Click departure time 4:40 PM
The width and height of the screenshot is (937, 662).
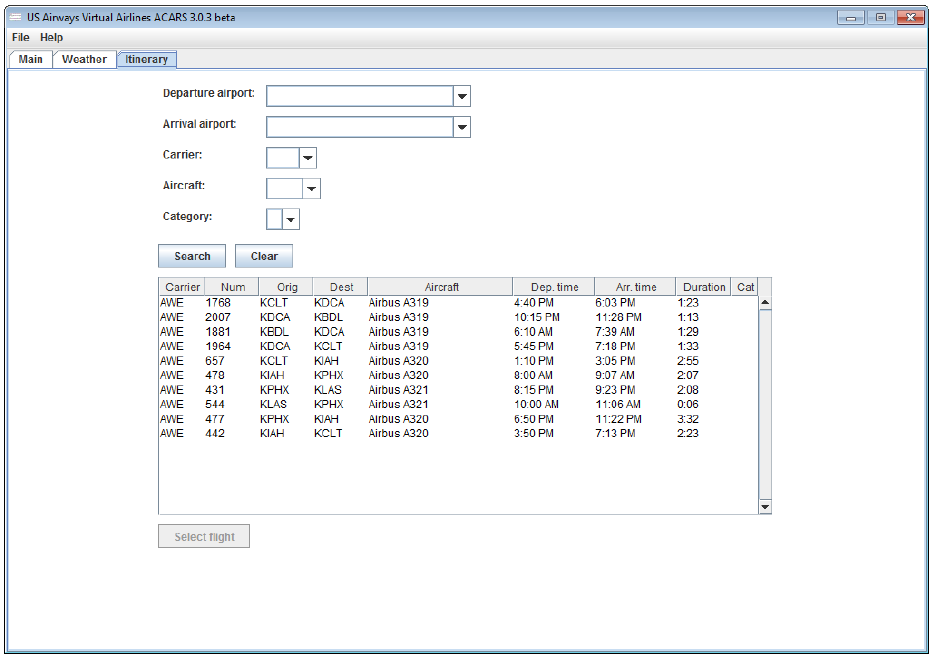click(534, 303)
